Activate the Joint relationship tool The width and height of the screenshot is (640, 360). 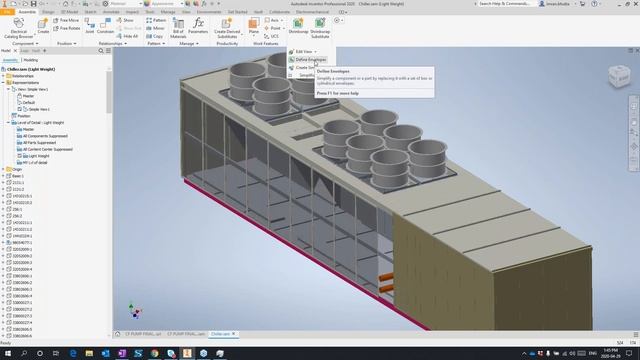89,26
